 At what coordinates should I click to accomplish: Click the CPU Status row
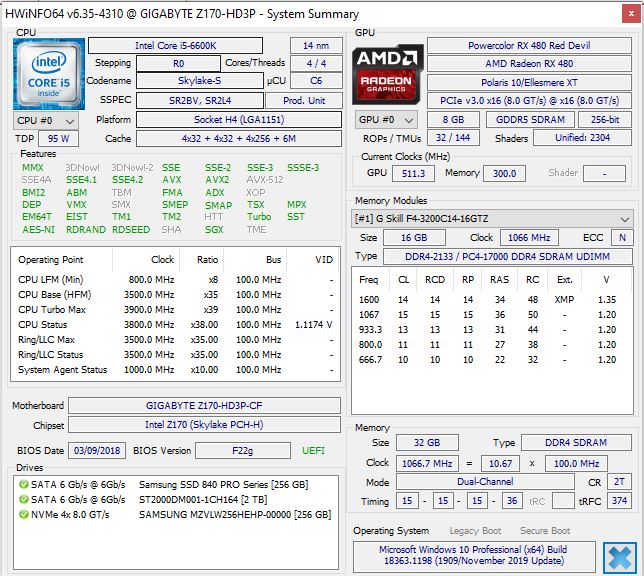(x=175, y=325)
